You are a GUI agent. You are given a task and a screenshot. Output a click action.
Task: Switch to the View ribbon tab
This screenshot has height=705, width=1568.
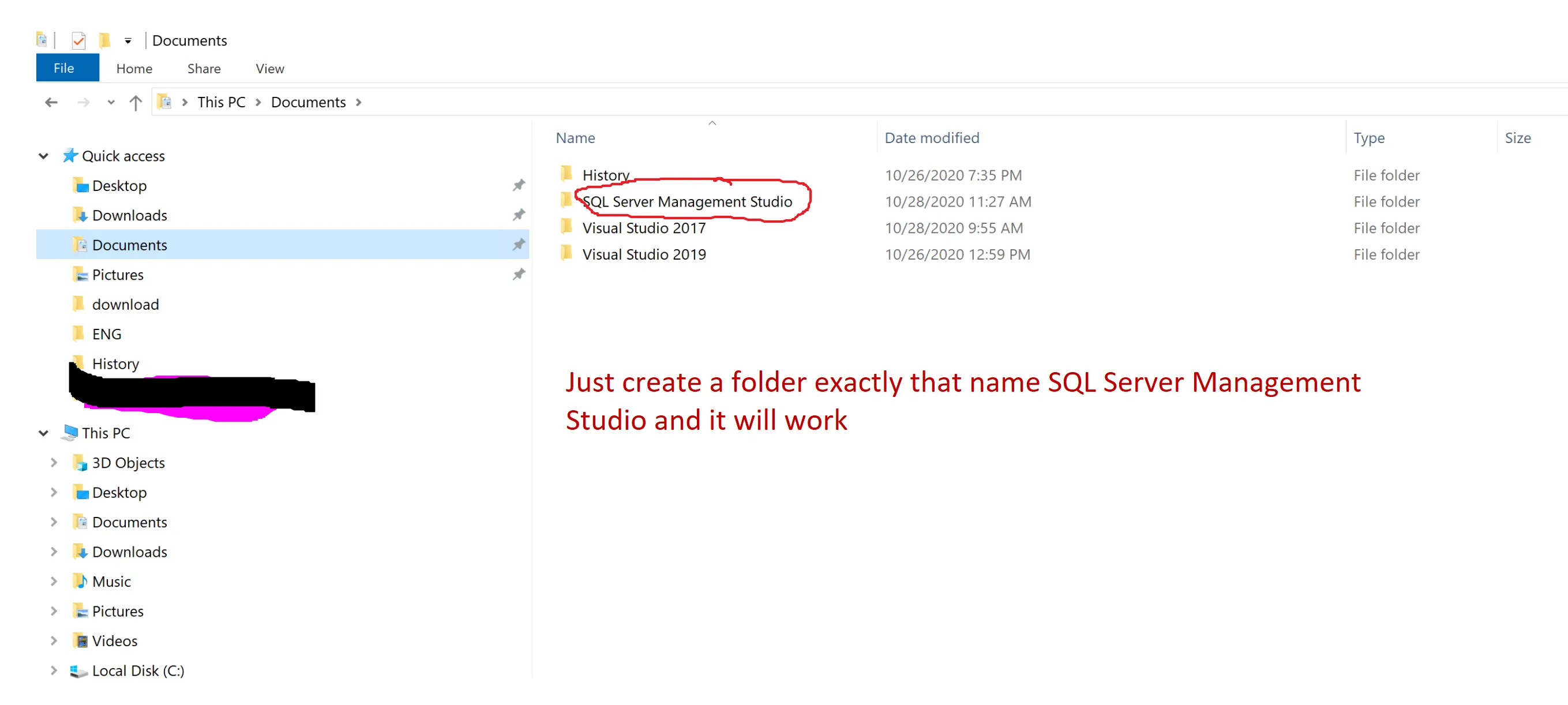[269, 69]
